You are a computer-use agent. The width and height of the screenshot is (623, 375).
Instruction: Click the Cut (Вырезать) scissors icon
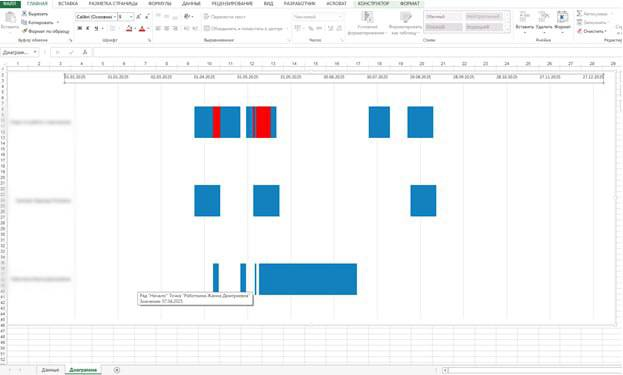point(24,14)
